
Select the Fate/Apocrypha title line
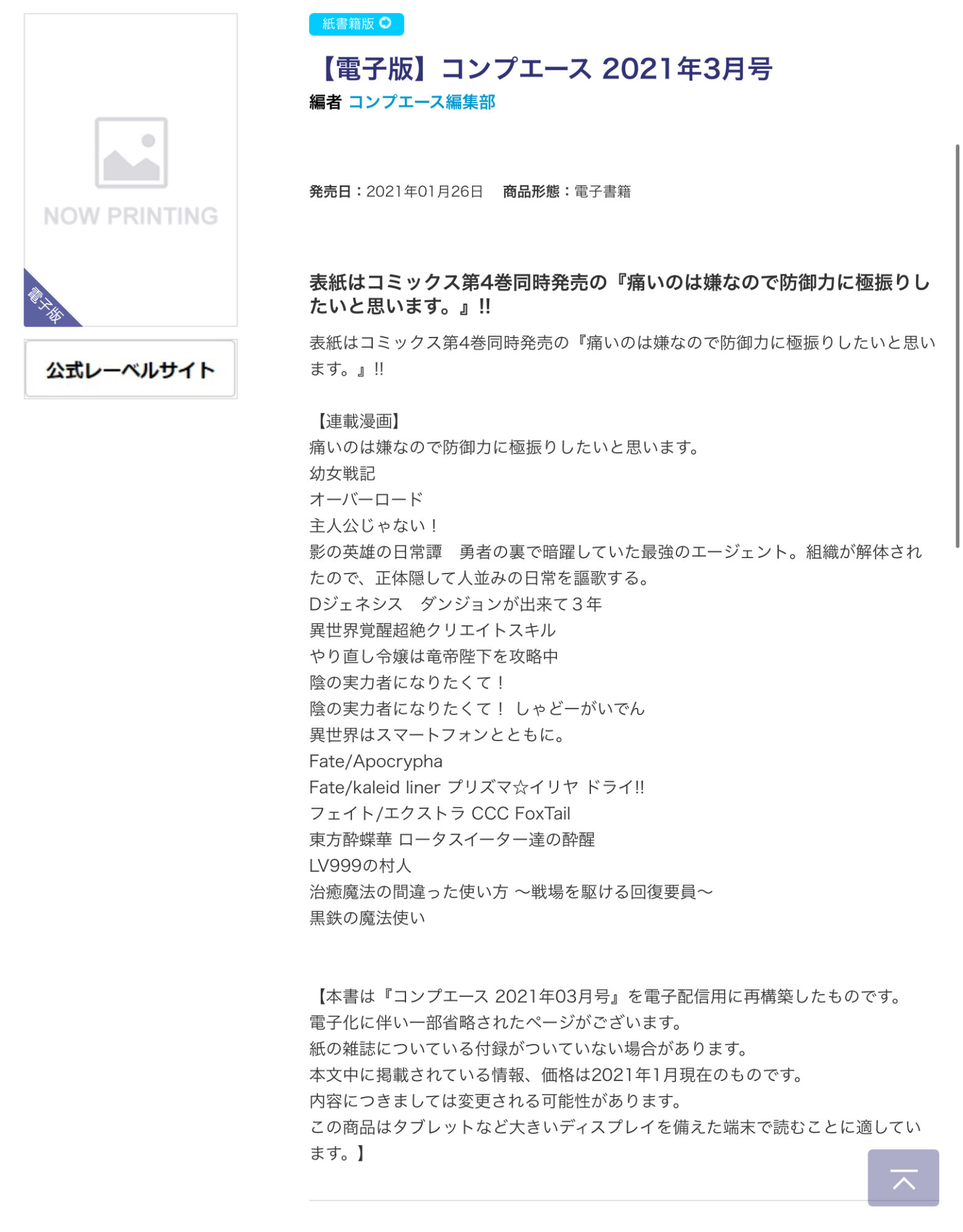376,761
